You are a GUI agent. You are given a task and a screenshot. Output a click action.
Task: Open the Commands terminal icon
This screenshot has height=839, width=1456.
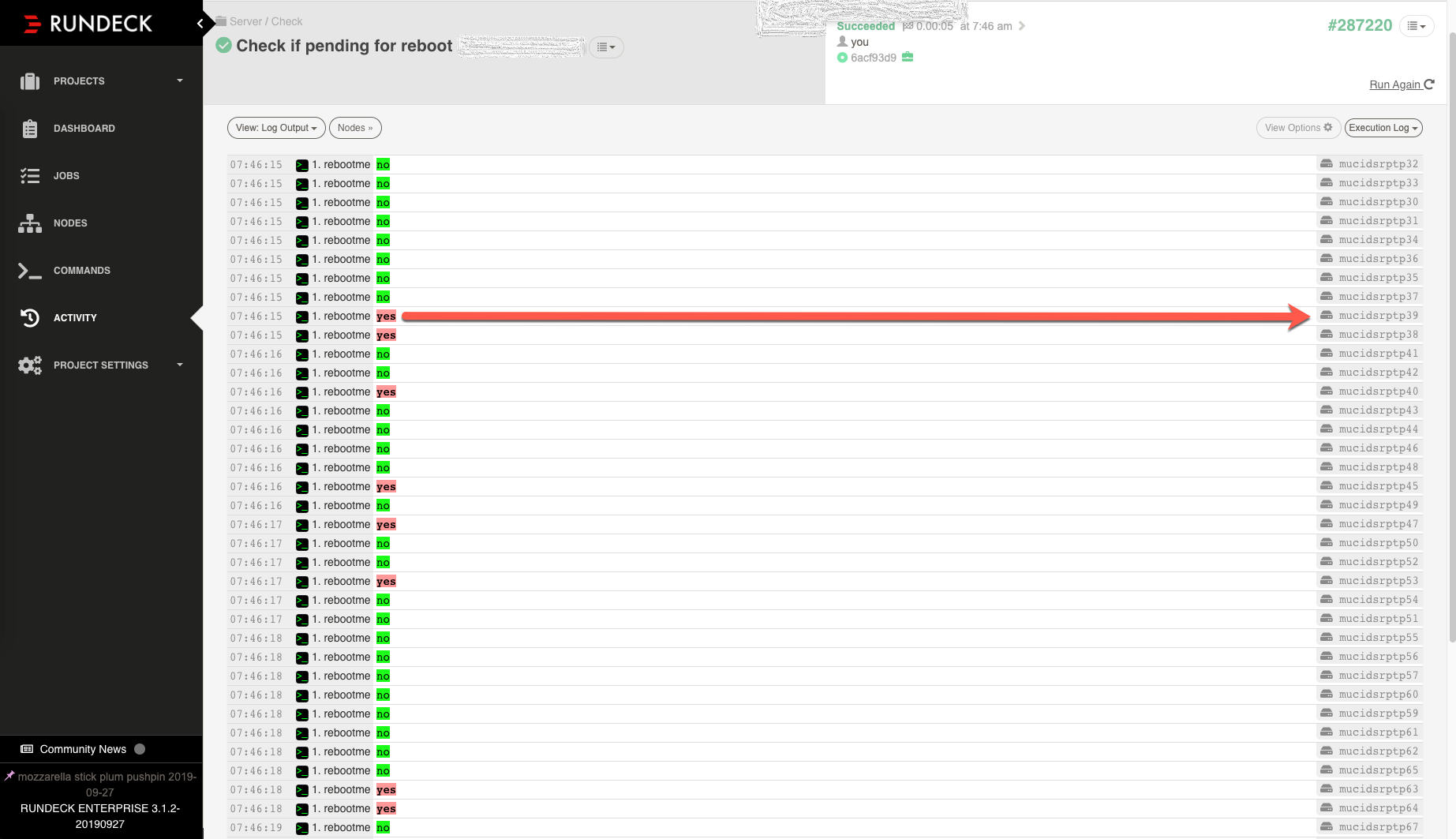29,270
